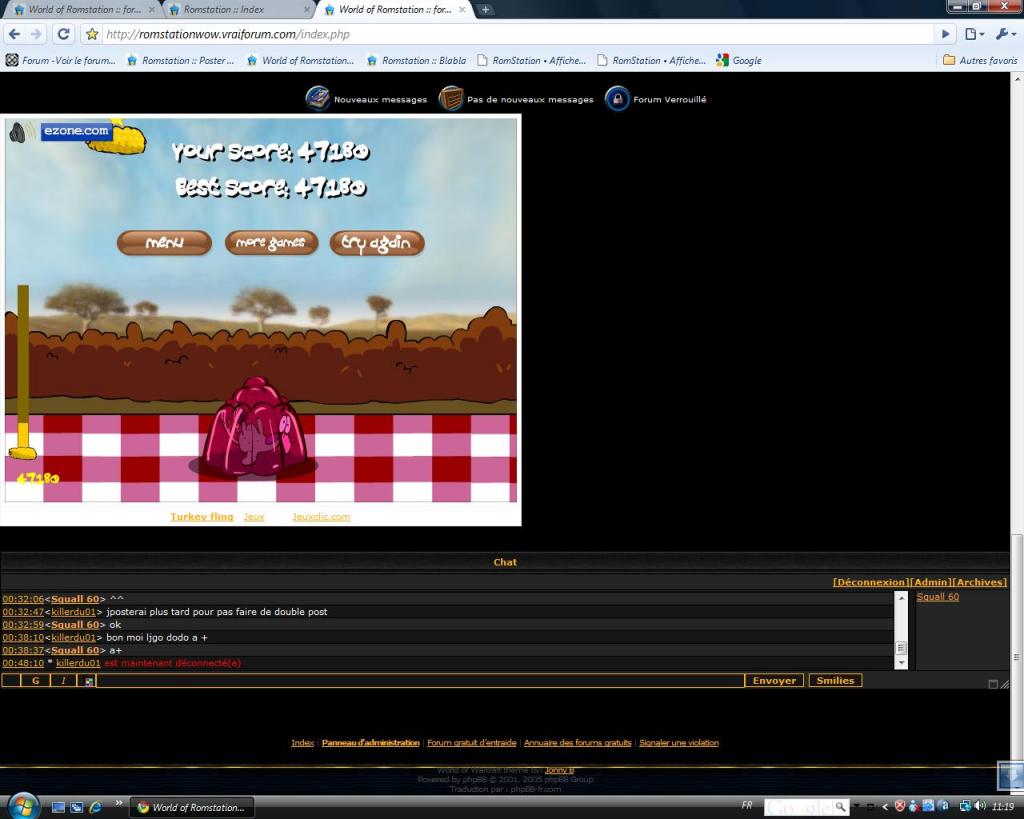
Task: Click the browser forward arrow
Action: (x=36, y=34)
